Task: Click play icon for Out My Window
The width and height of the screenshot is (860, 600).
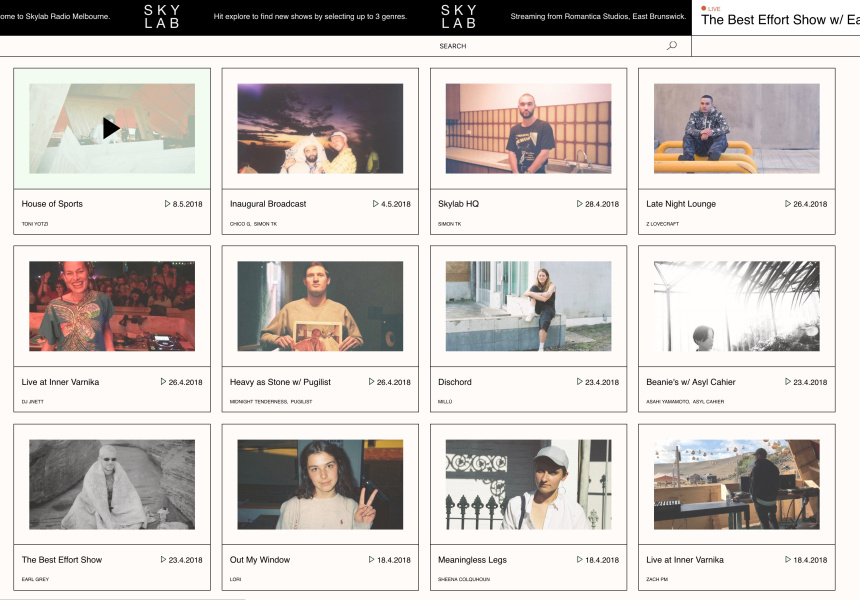Action: 372,560
